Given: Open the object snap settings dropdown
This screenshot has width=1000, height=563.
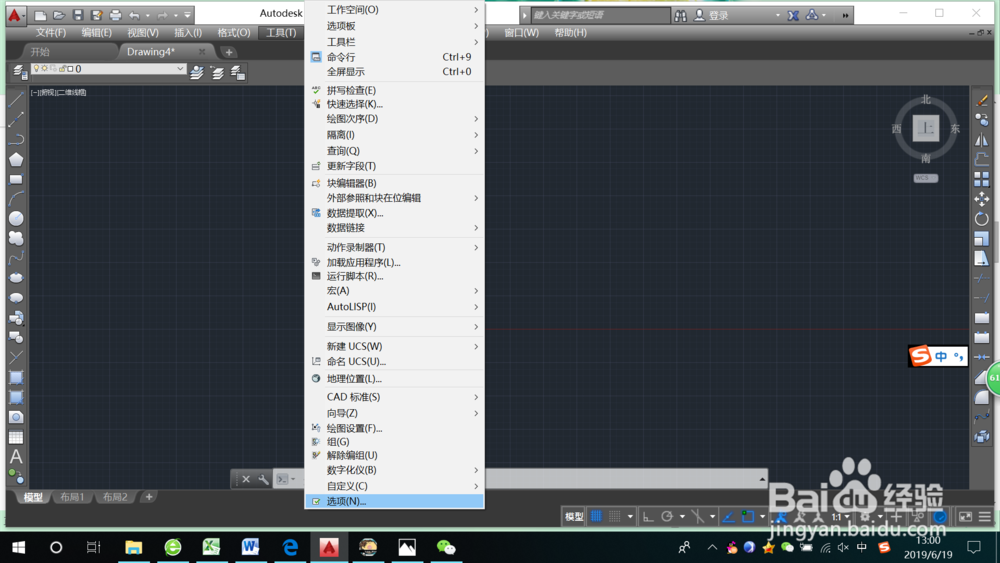Looking at the screenshot, I should (x=762, y=516).
